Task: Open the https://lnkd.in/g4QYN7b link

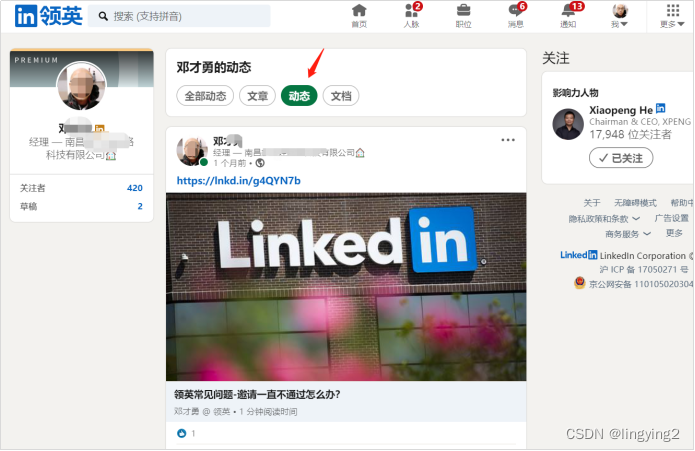Action: 238,181
